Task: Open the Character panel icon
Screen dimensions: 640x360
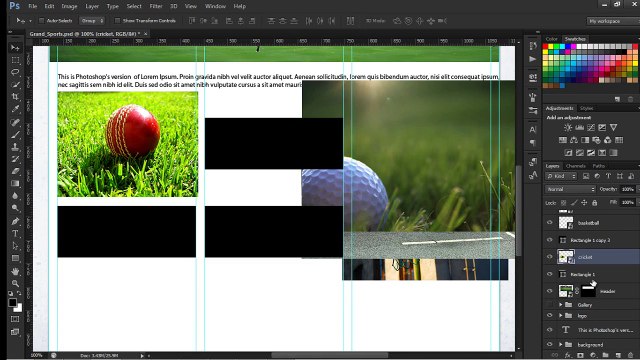Action: [533, 129]
